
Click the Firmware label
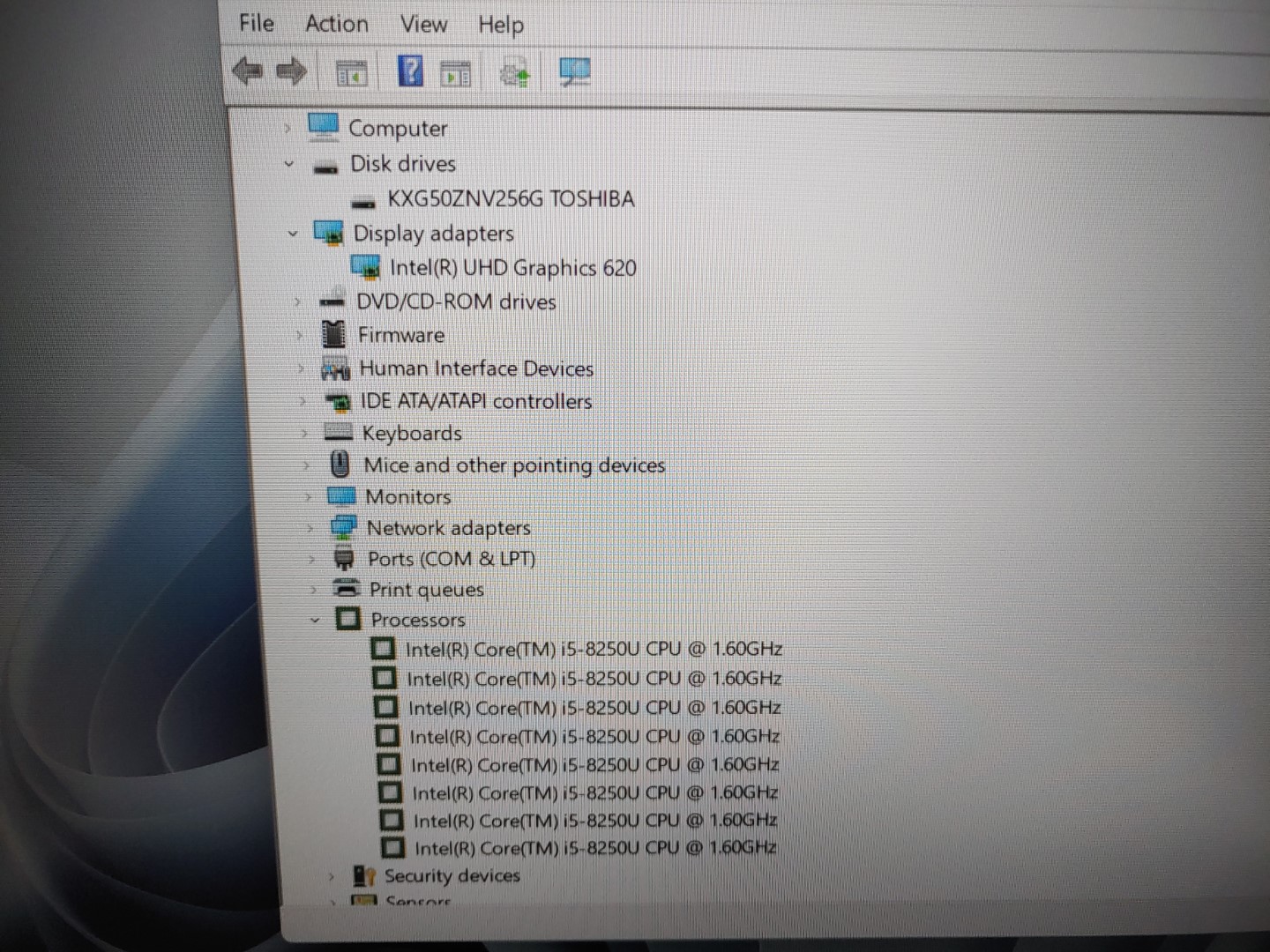(401, 335)
